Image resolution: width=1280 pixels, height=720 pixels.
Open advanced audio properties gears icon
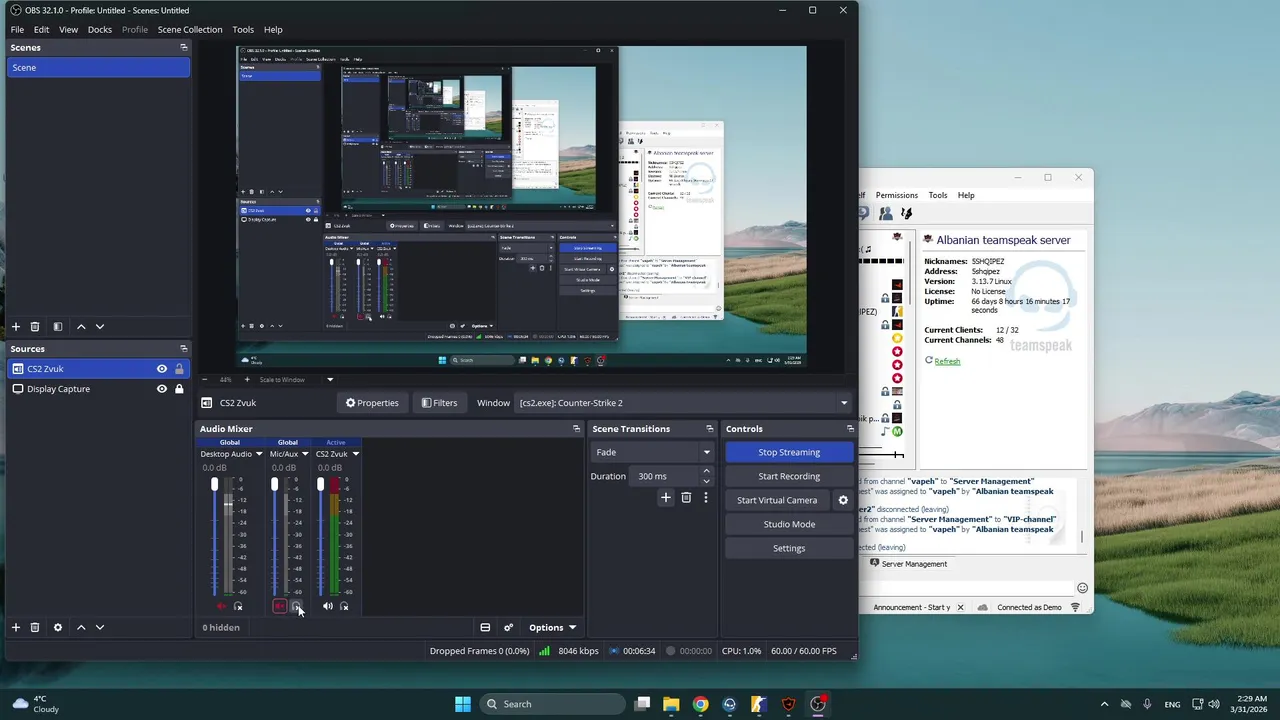[508, 627]
